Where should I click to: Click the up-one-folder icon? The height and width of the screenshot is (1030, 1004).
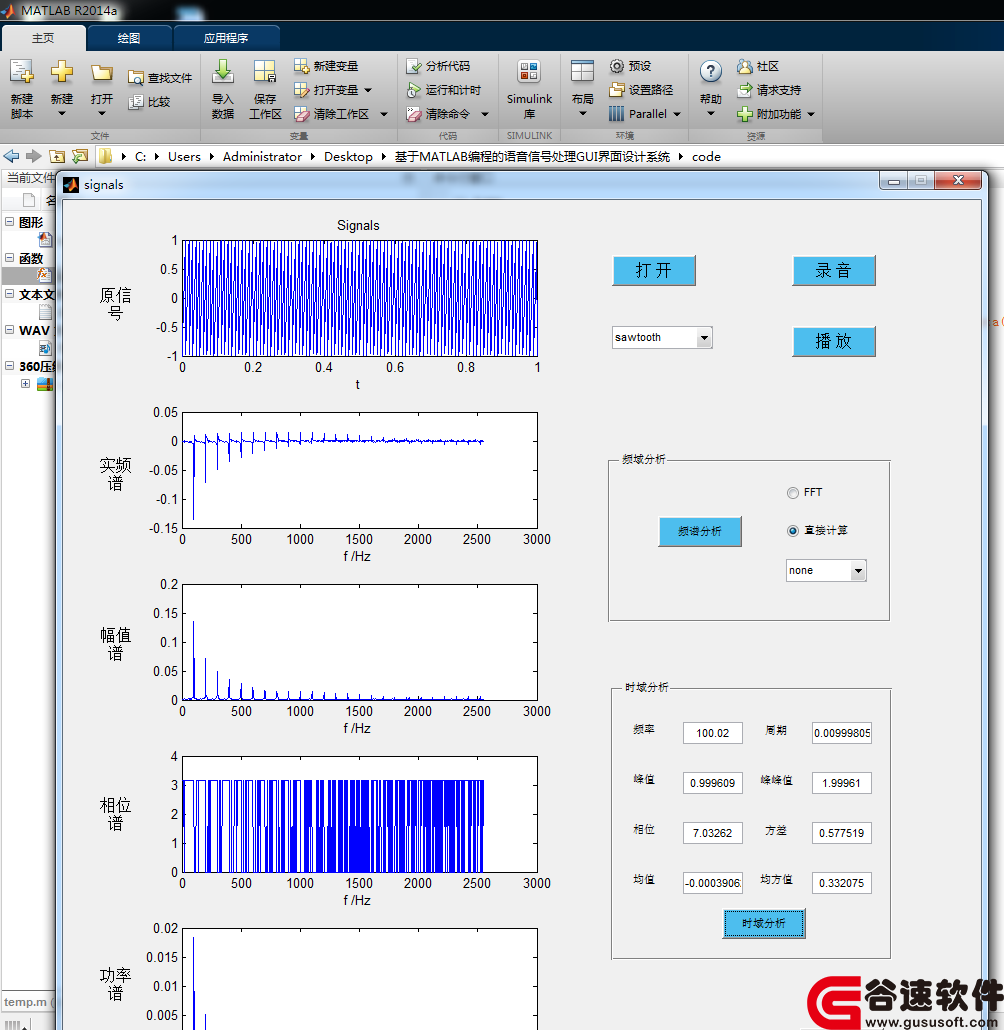[x=57, y=156]
